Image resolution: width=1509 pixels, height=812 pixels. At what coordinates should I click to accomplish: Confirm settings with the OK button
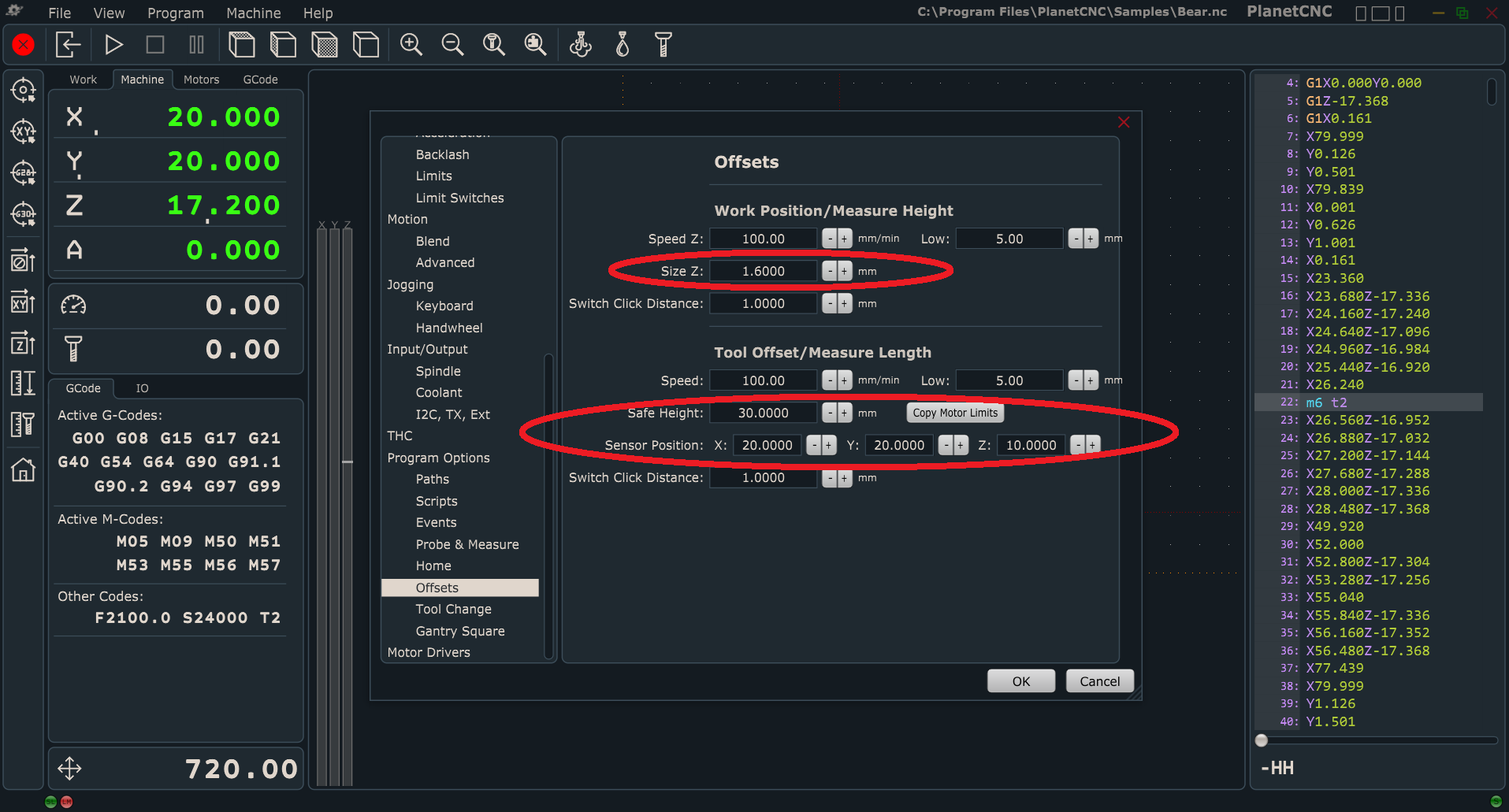click(1020, 681)
